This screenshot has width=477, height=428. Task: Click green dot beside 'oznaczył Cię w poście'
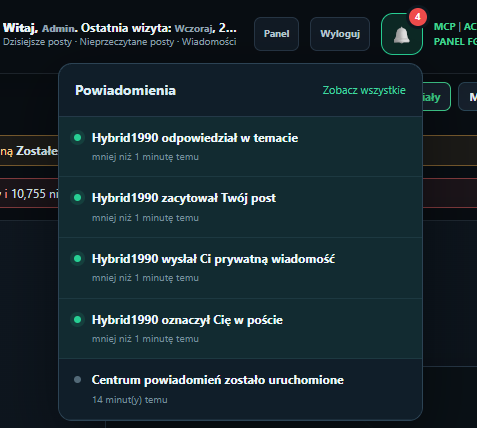click(78, 320)
